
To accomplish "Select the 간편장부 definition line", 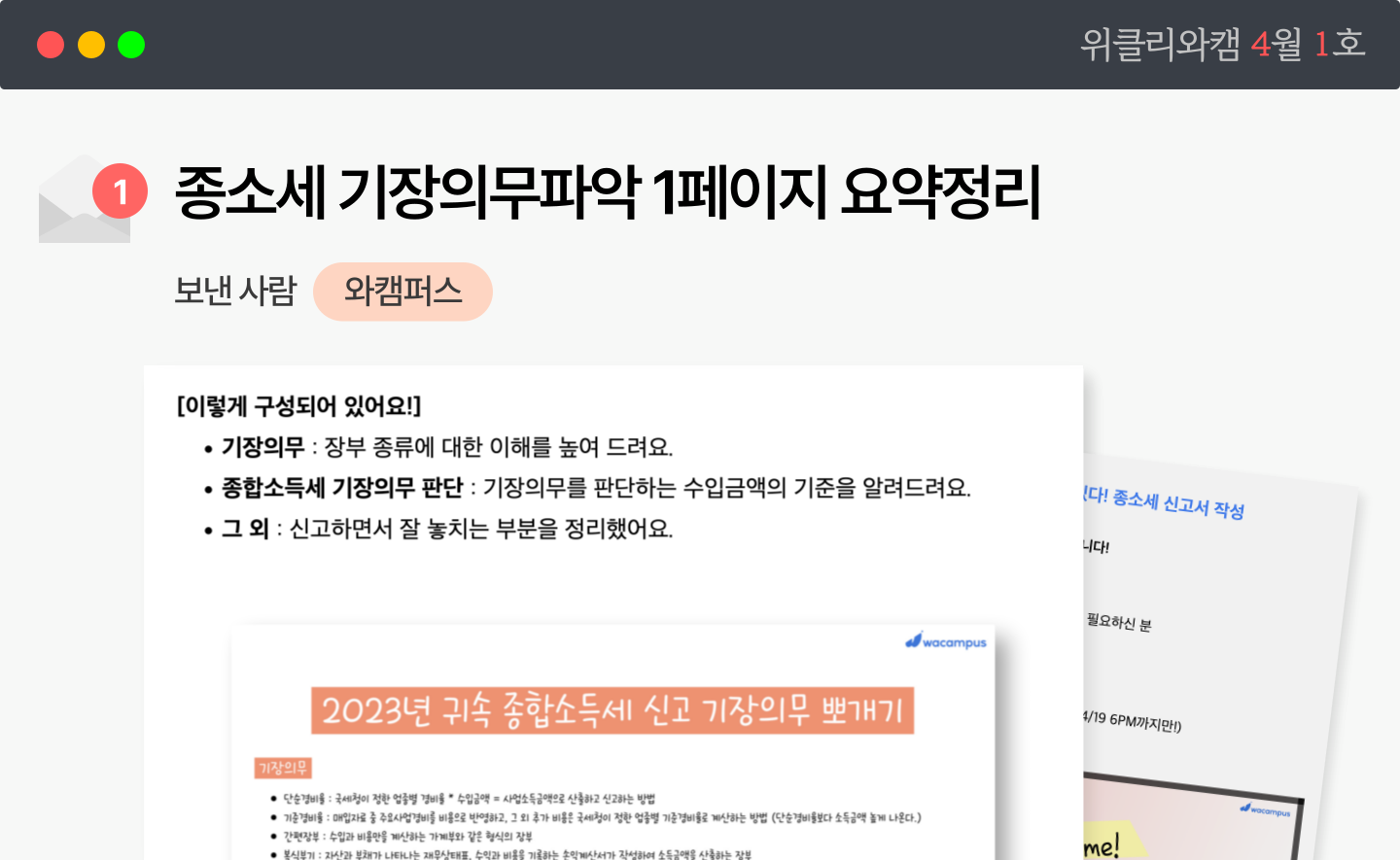I will 402,837.
